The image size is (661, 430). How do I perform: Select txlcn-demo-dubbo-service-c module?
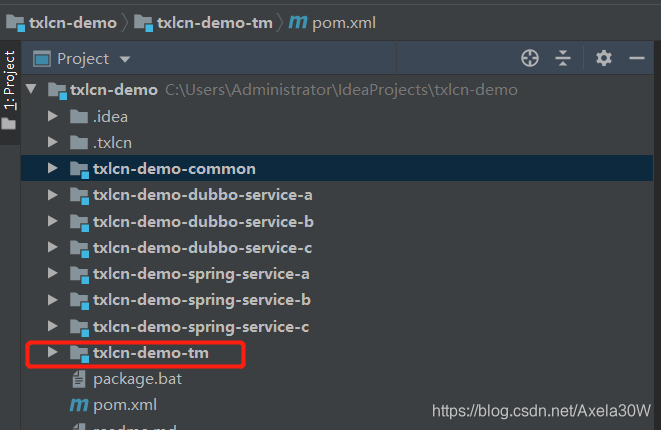click(x=202, y=248)
